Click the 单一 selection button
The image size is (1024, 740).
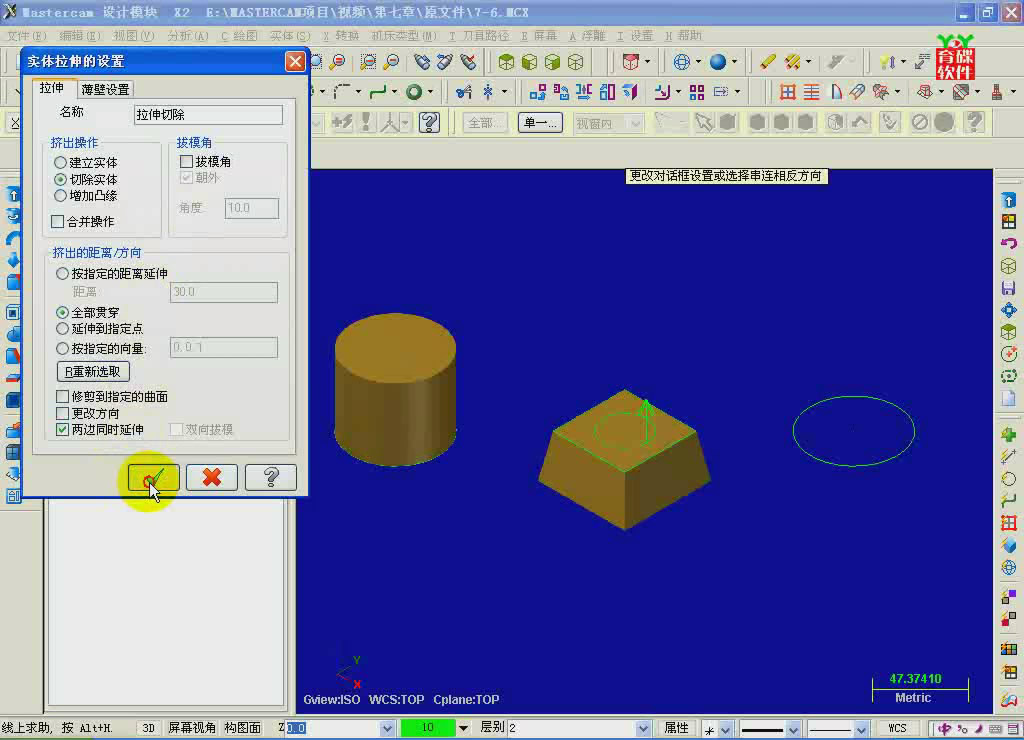[x=541, y=122]
